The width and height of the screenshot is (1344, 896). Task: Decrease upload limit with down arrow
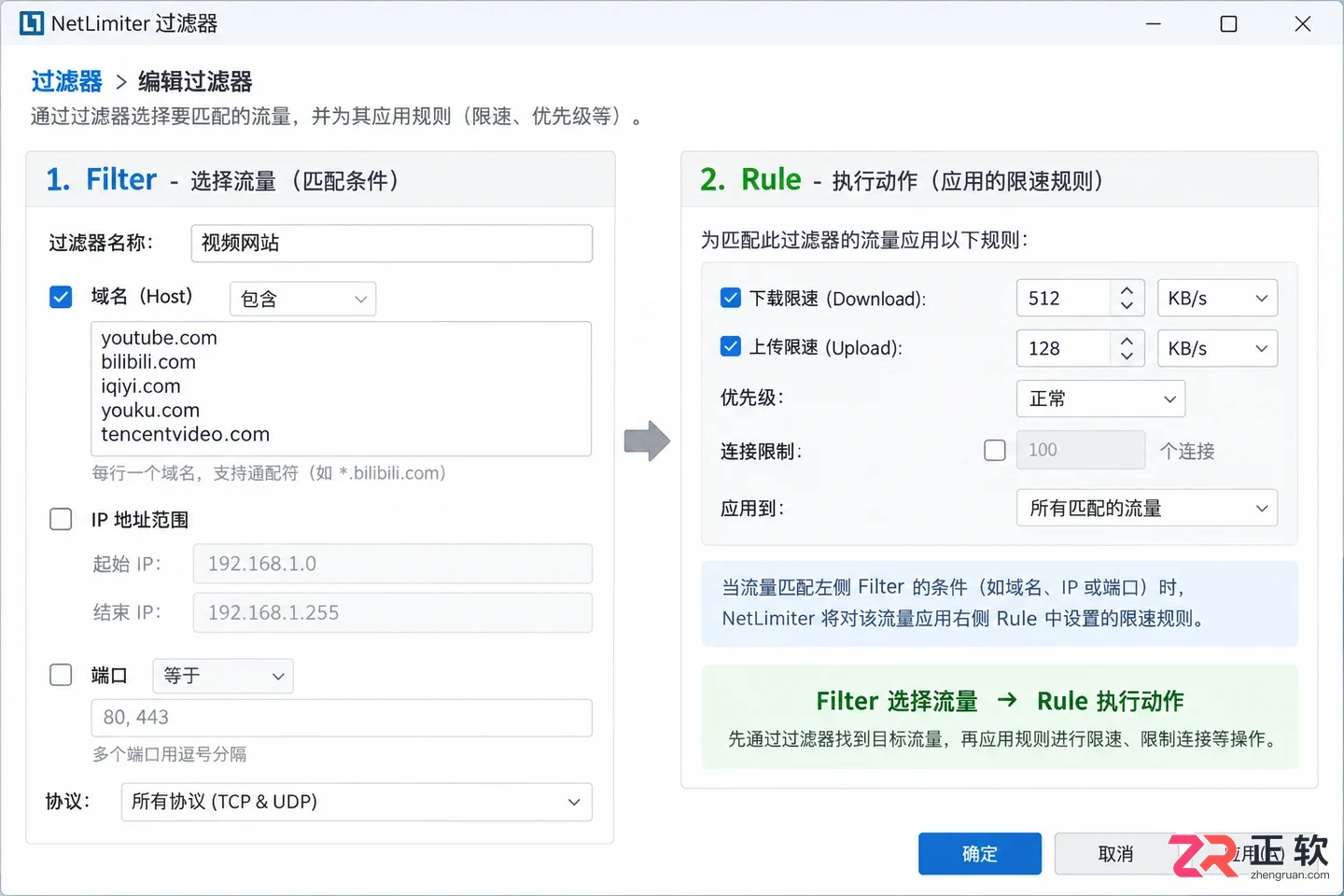(1127, 356)
